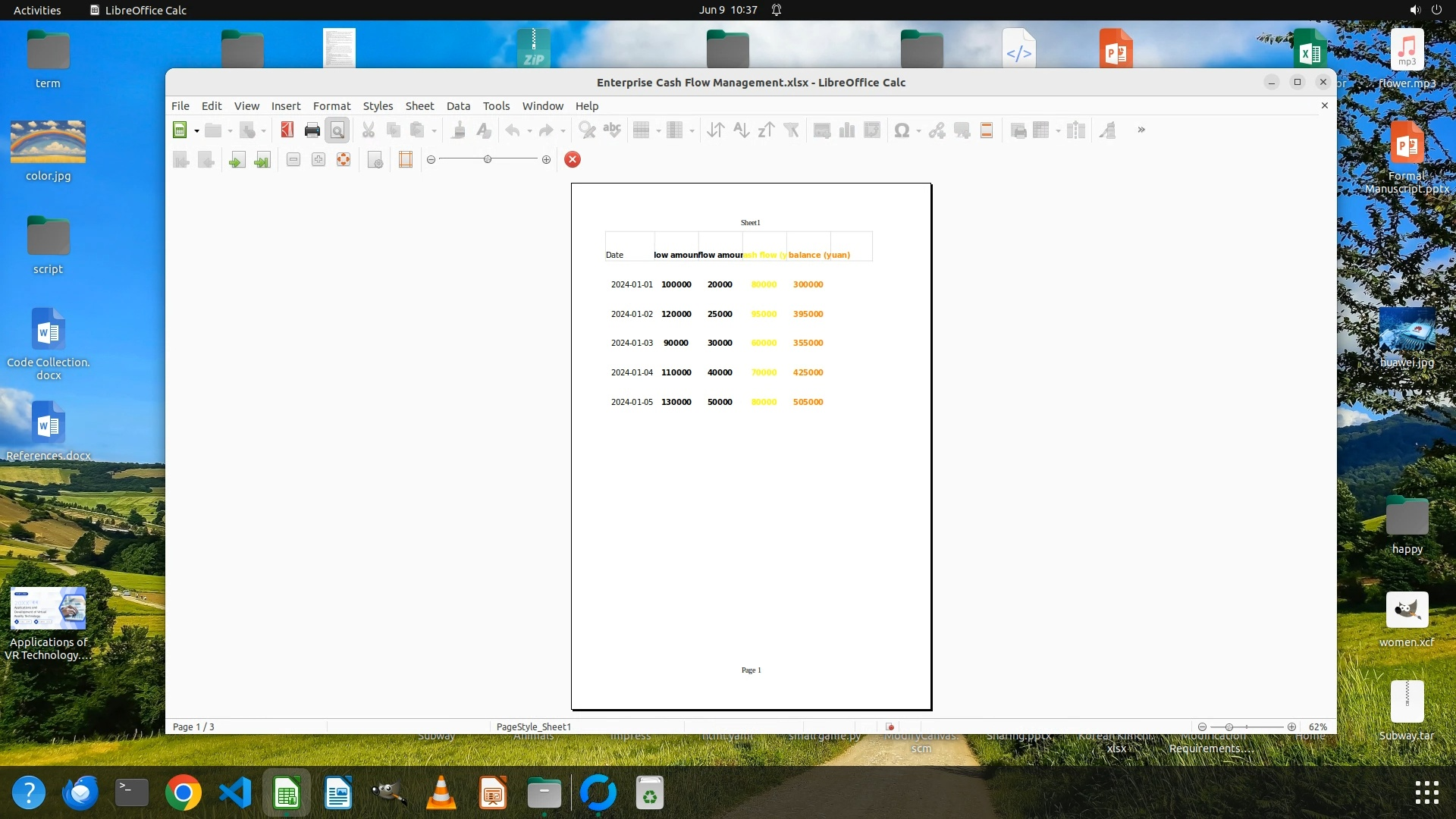The width and height of the screenshot is (1456, 819).
Task: Toggle the Print Preview button off
Action: click(x=337, y=130)
